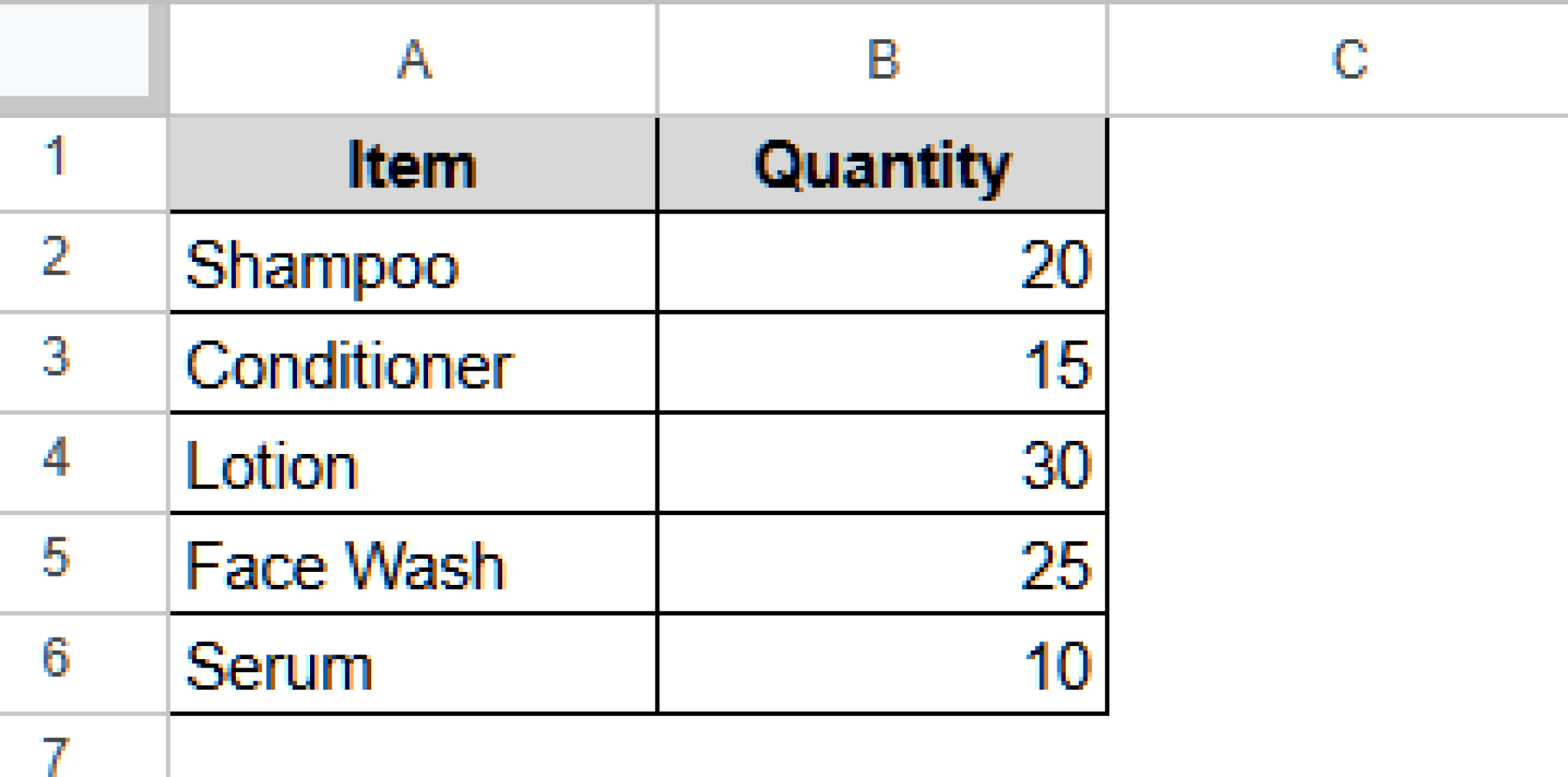
Task: Click the cell containing 15
Action: pyautogui.click(x=880, y=364)
